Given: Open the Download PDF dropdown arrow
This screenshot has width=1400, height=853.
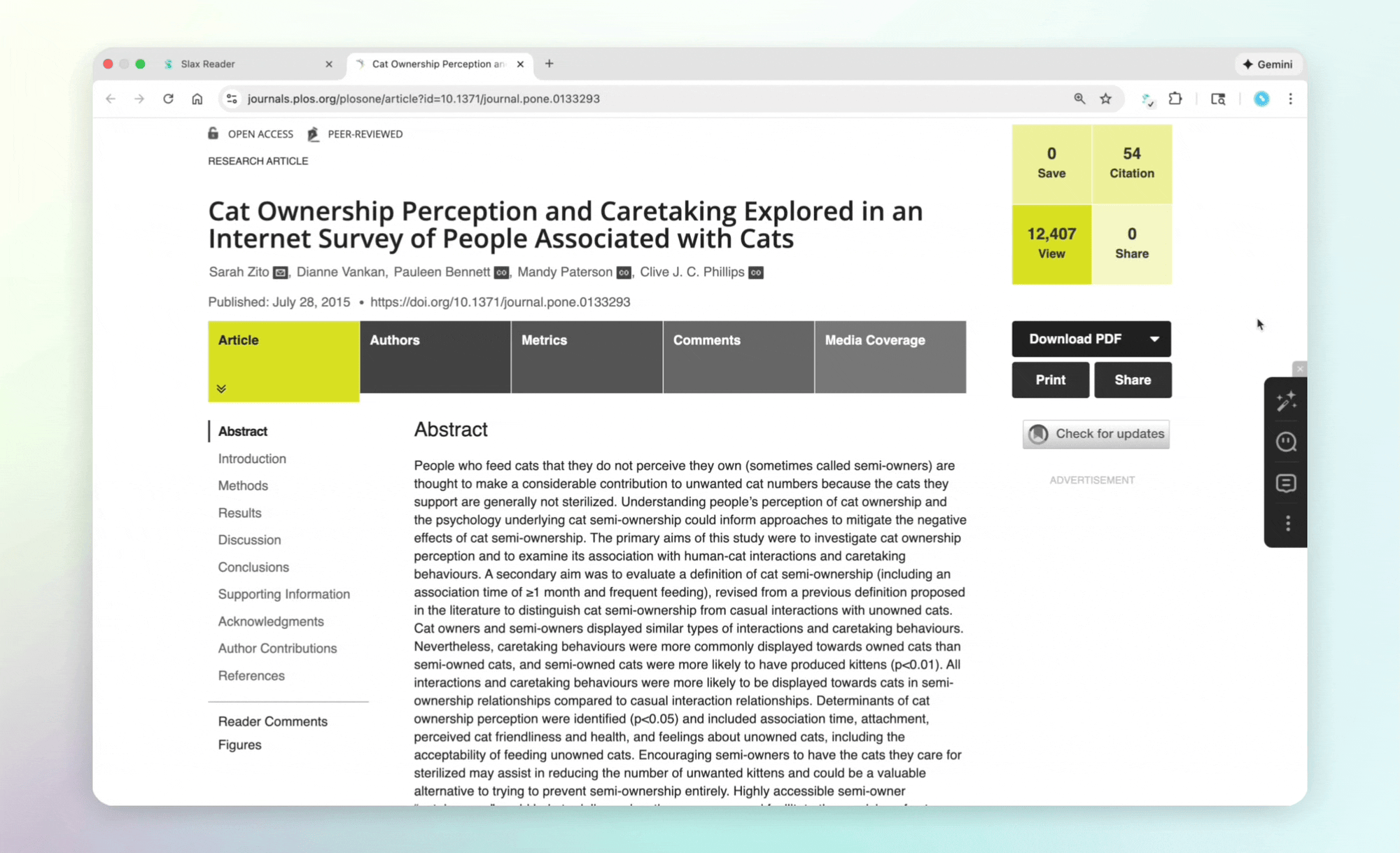Looking at the screenshot, I should [x=1154, y=339].
